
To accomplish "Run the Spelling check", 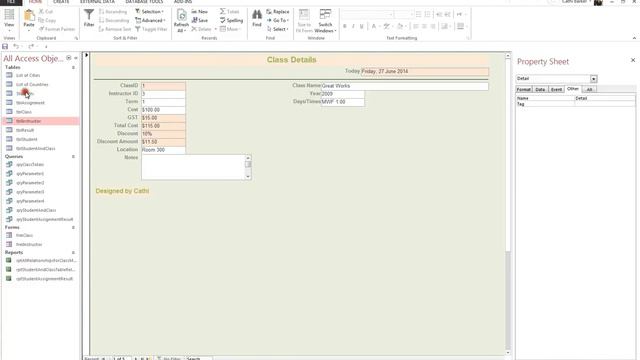I will [x=231, y=20].
